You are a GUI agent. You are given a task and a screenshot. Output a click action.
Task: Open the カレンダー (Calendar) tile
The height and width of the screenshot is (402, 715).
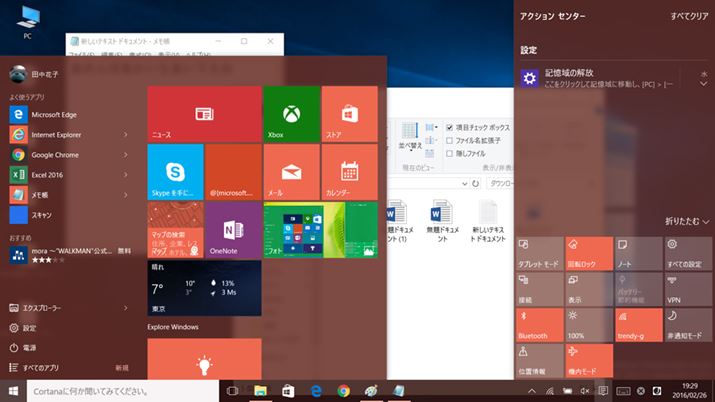click(x=349, y=171)
